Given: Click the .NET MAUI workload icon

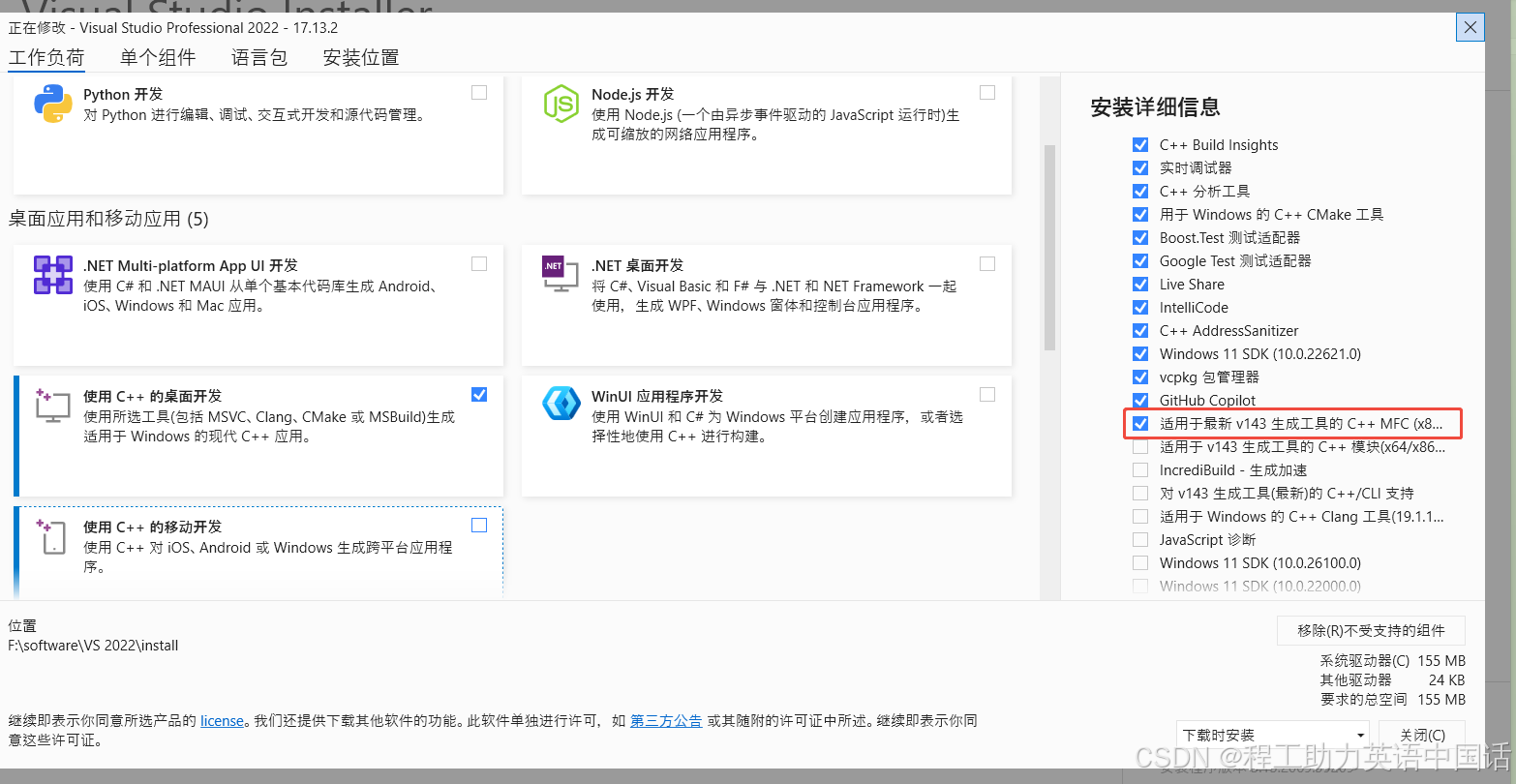Looking at the screenshot, I should click(52, 275).
